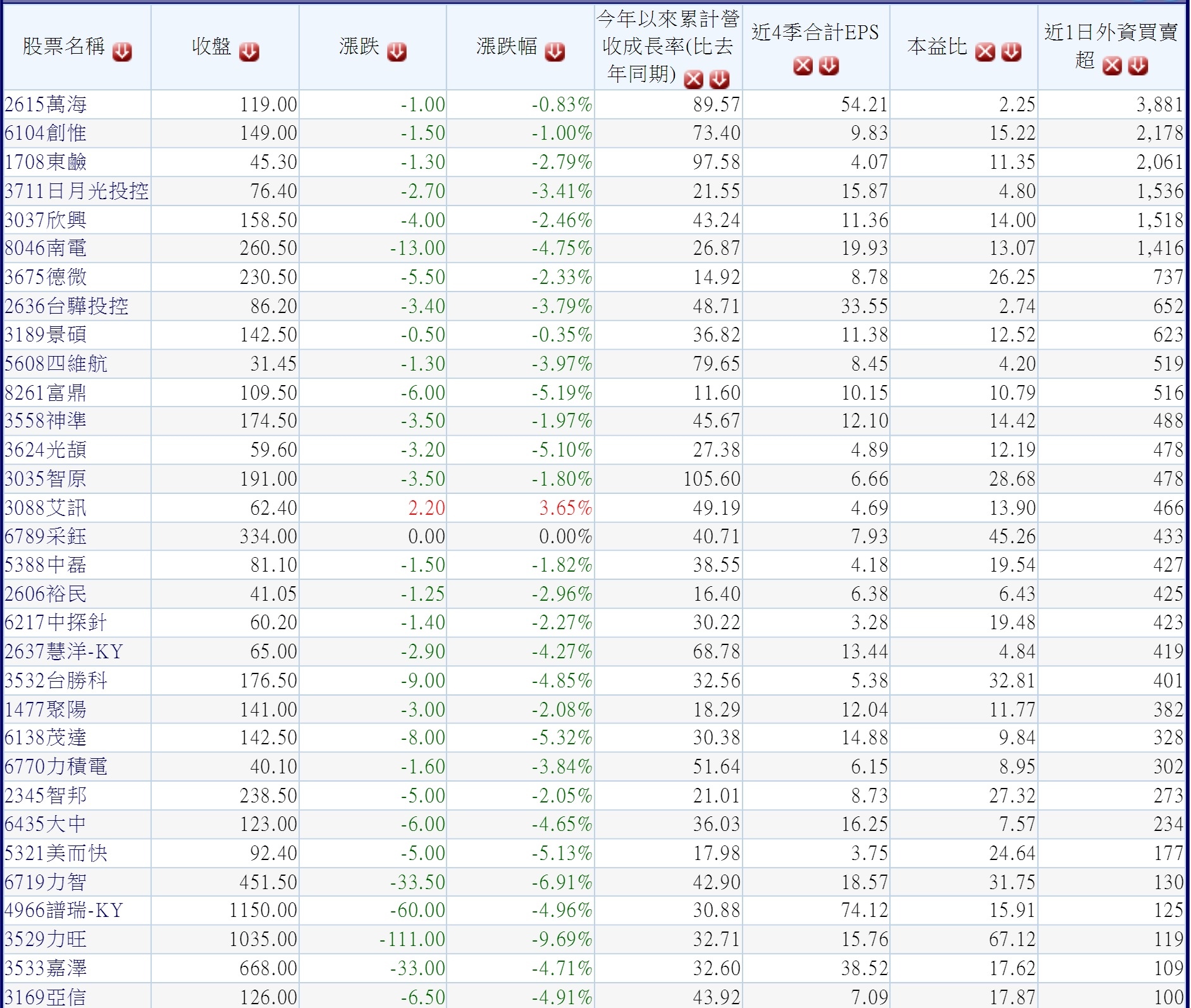View stock 5388中磊
This screenshot has height=1008, width=1191.
(46, 565)
